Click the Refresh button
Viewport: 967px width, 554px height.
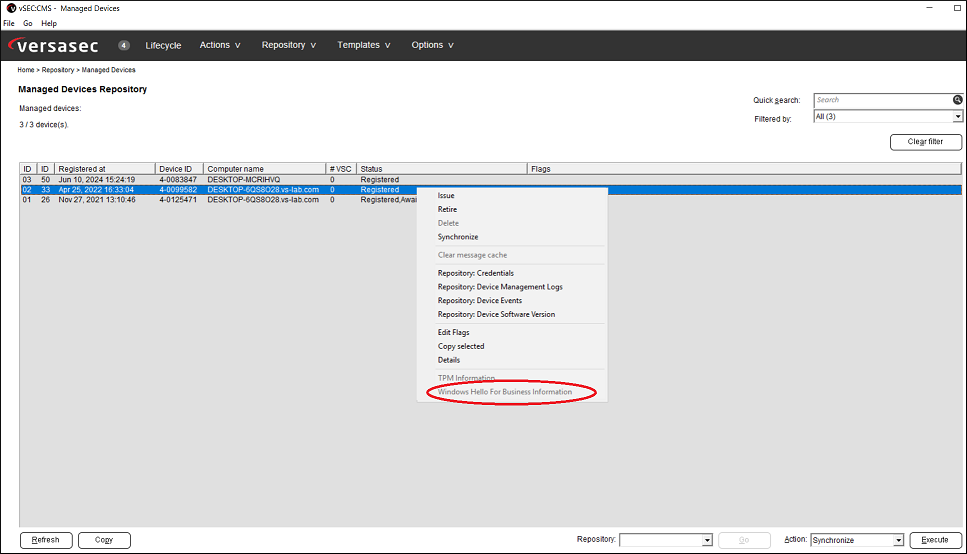[46, 540]
